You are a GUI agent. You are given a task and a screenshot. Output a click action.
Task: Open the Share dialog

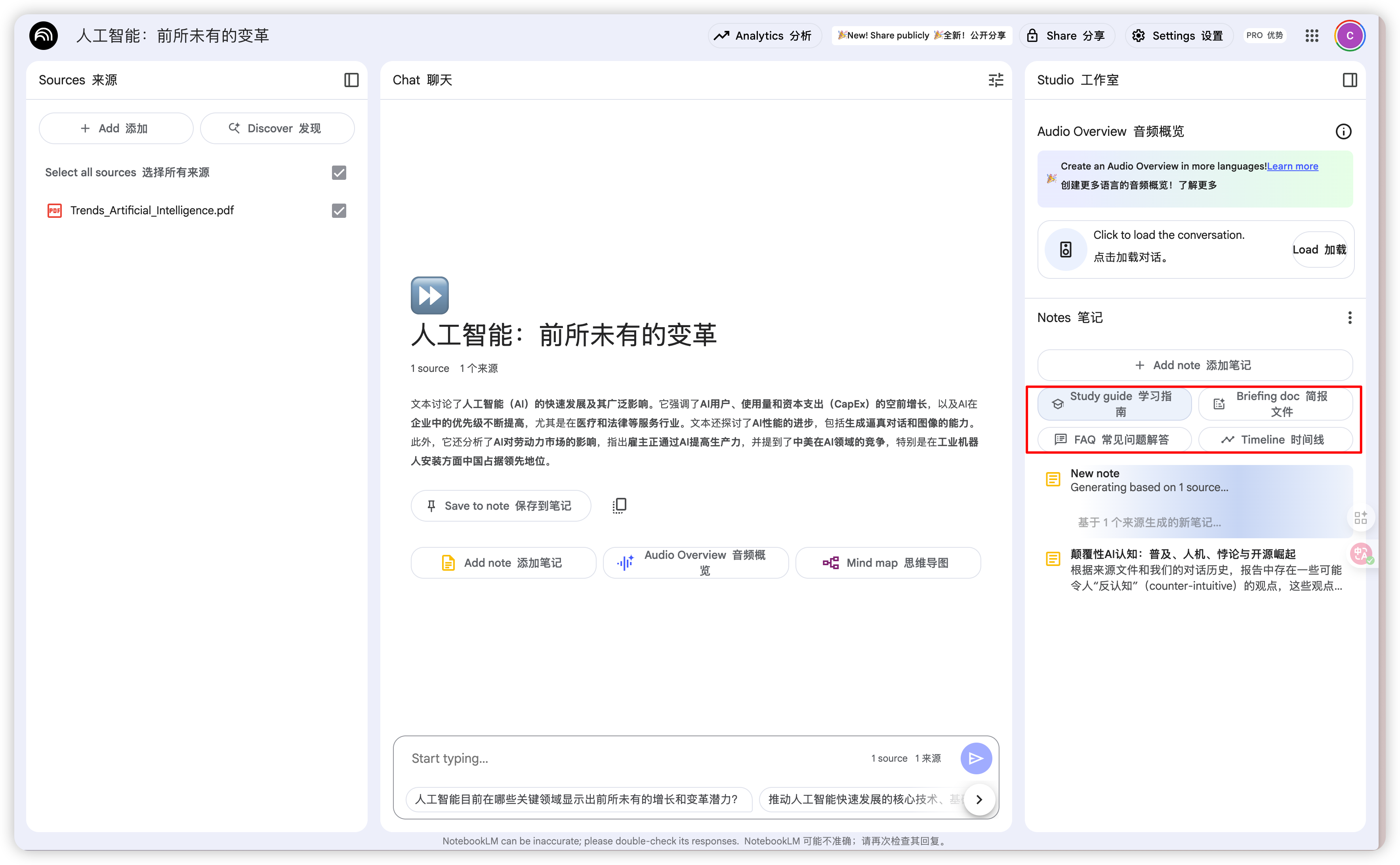click(x=1068, y=36)
